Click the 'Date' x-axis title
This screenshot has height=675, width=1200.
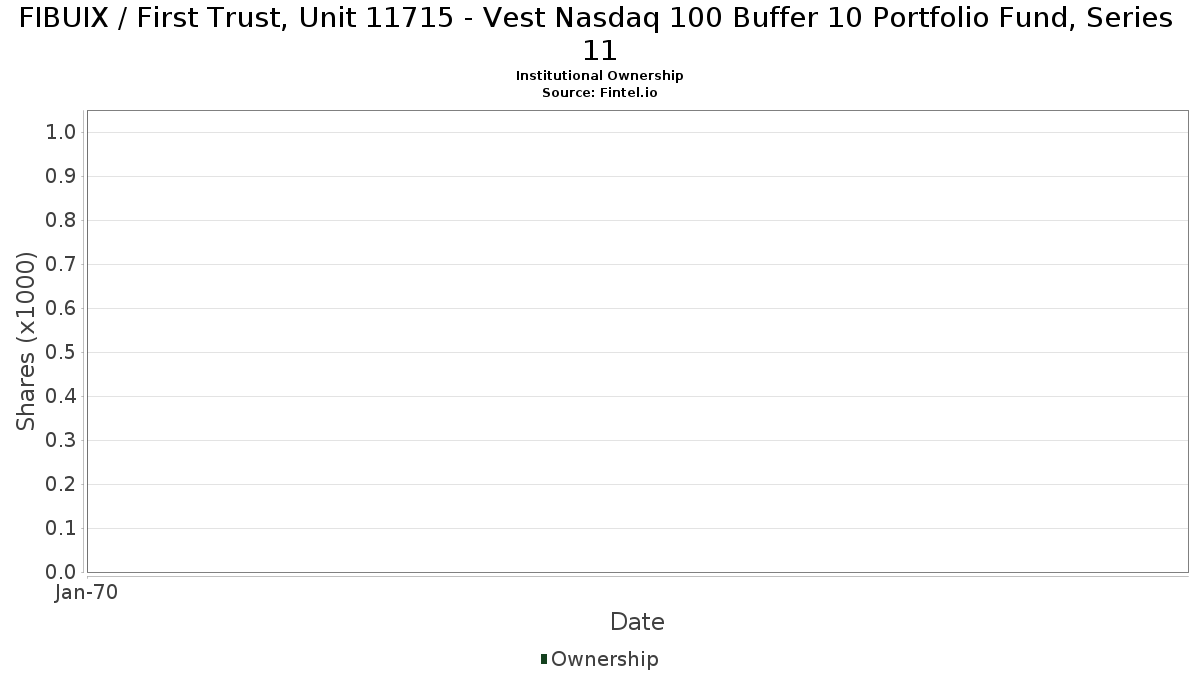pos(637,622)
